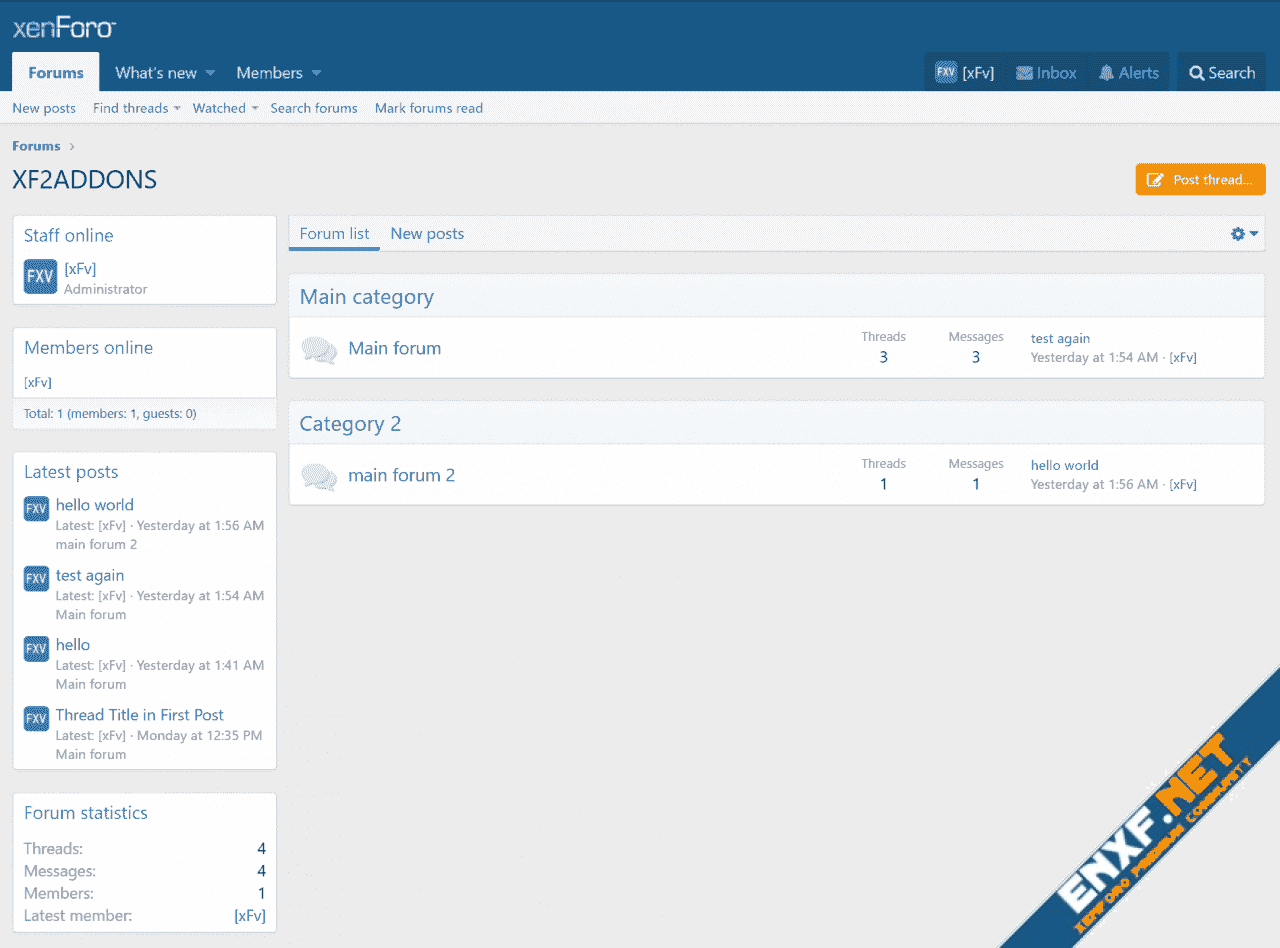Open 'Thread Title in First Post' thread
Image resolution: width=1280 pixels, height=948 pixels.
(x=139, y=715)
